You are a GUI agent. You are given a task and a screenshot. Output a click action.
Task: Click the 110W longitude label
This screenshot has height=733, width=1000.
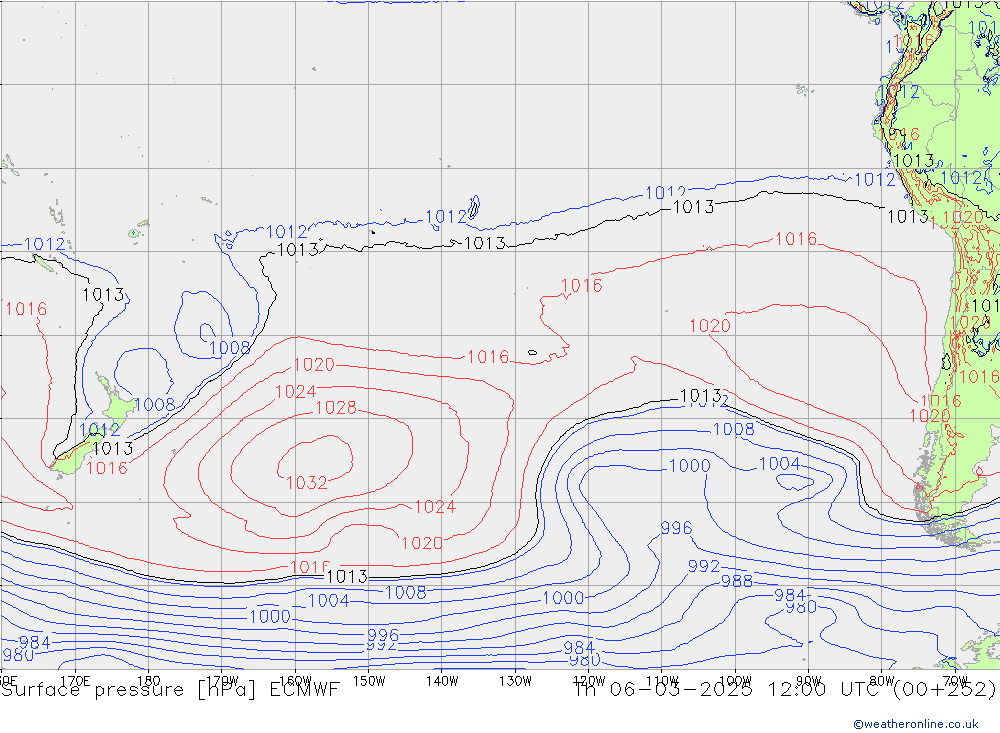[662, 681]
